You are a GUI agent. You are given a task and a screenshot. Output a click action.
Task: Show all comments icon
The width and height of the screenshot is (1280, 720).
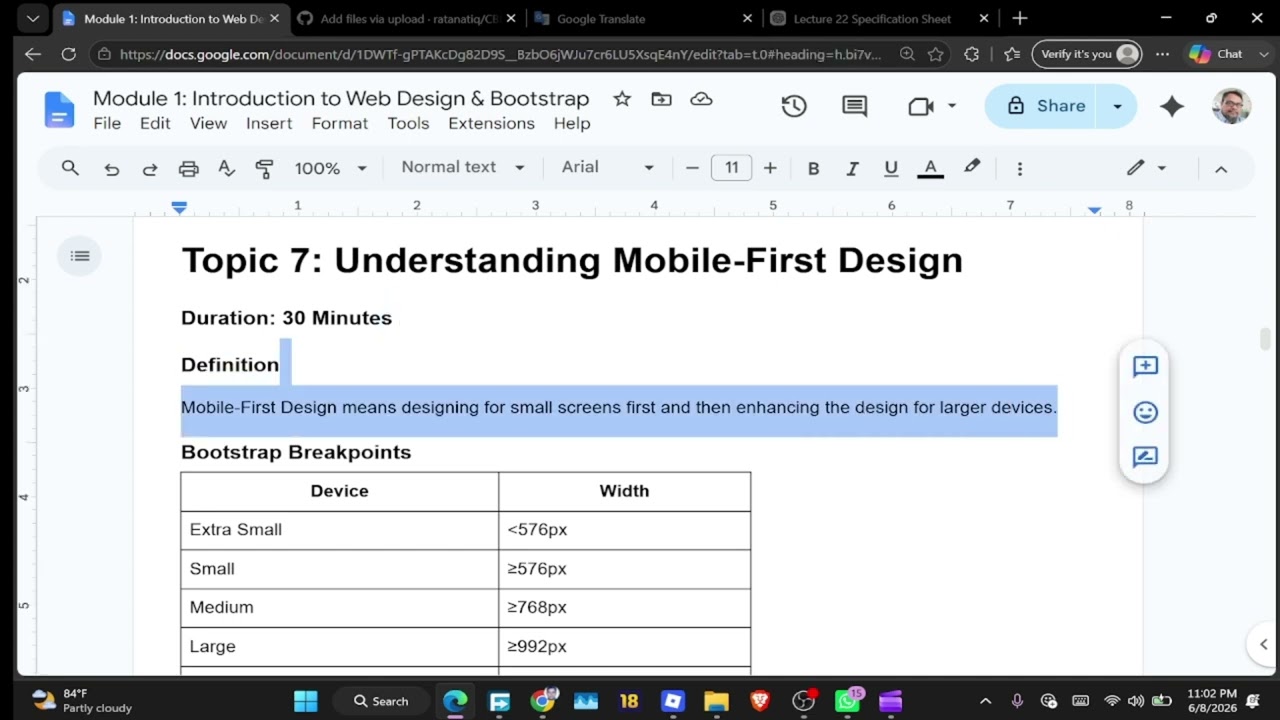click(x=854, y=106)
